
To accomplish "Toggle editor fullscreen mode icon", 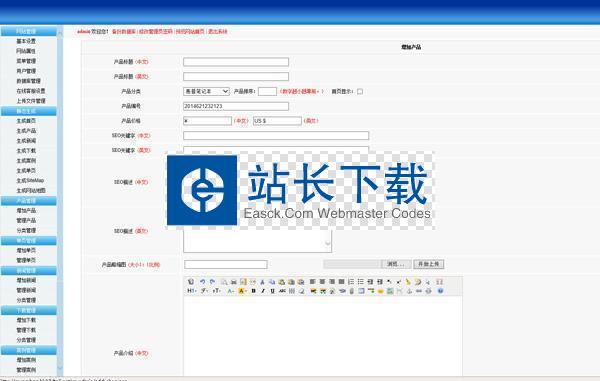I will pos(440,282).
